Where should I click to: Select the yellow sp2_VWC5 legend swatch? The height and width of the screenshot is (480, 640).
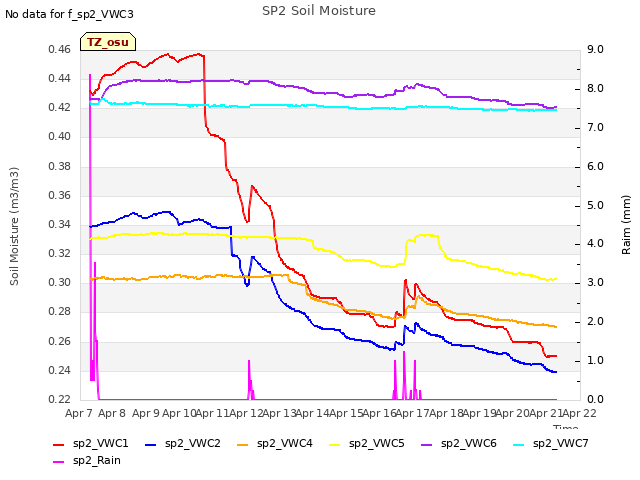click(335, 444)
